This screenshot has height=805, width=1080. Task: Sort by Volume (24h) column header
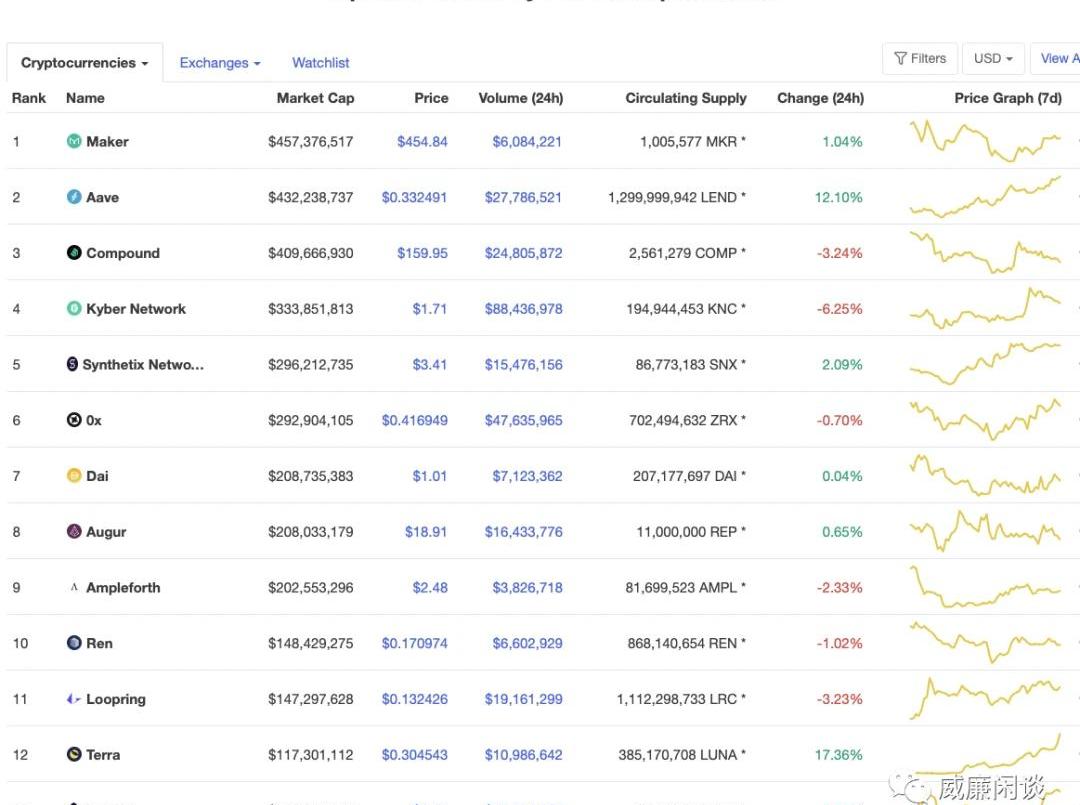coord(521,98)
